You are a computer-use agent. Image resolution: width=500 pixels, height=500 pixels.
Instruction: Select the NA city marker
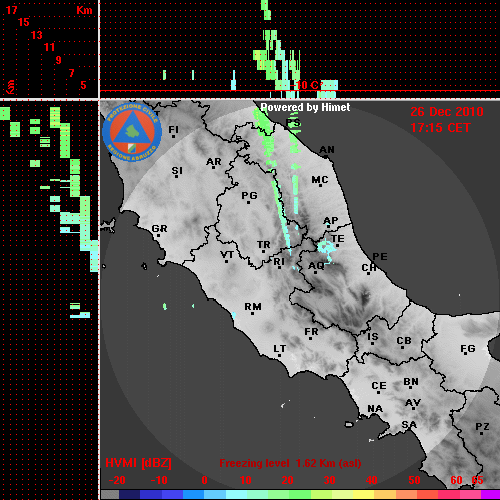pos(375,409)
